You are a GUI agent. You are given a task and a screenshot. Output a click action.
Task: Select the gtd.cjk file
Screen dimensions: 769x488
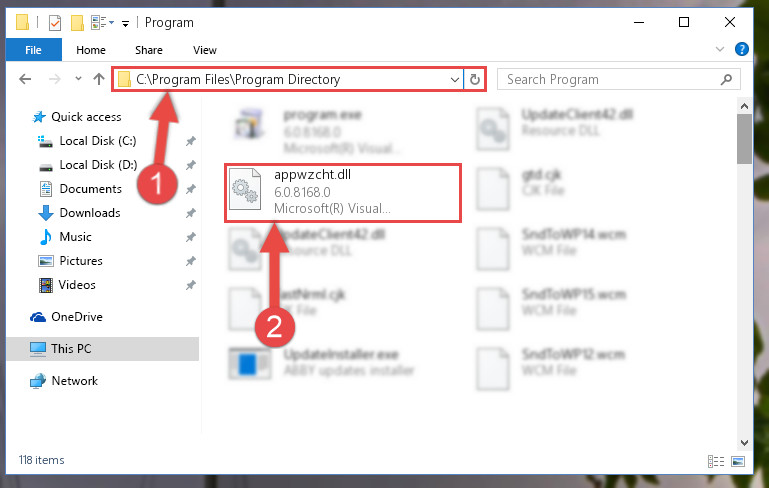coord(521,188)
